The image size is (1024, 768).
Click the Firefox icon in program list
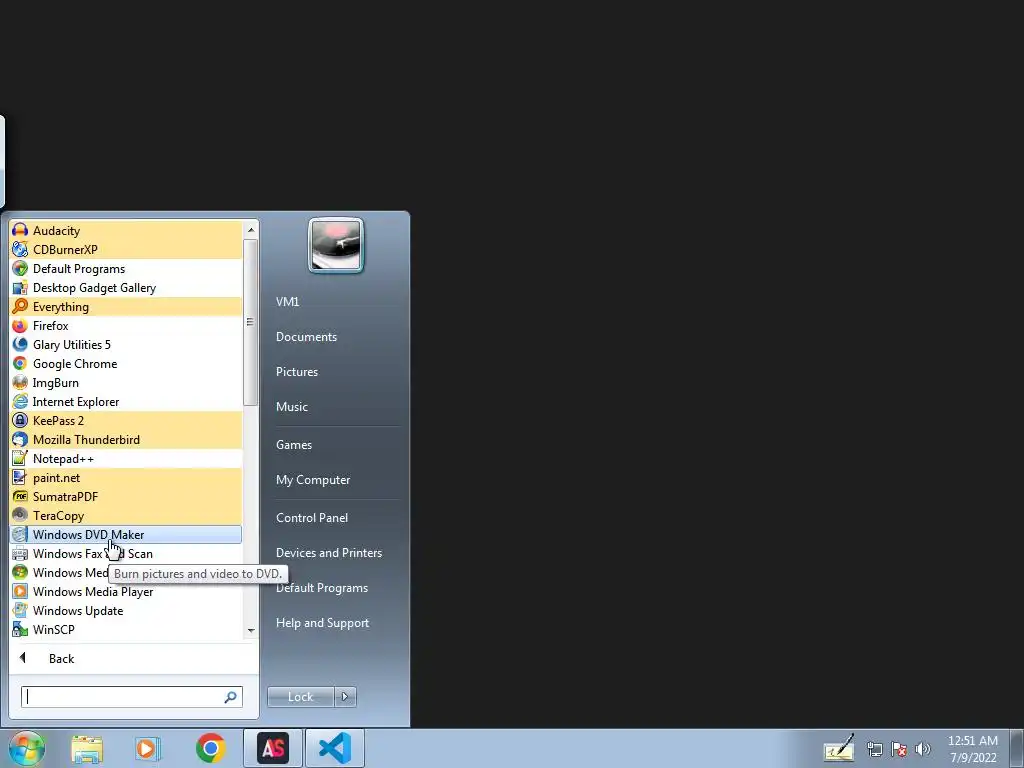pyautogui.click(x=20, y=325)
